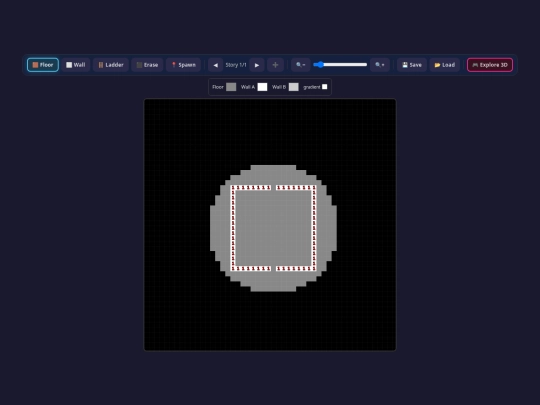The width and height of the screenshot is (540, 405).
Task: Select the Floor tool
Action: [x=43, y=65]
